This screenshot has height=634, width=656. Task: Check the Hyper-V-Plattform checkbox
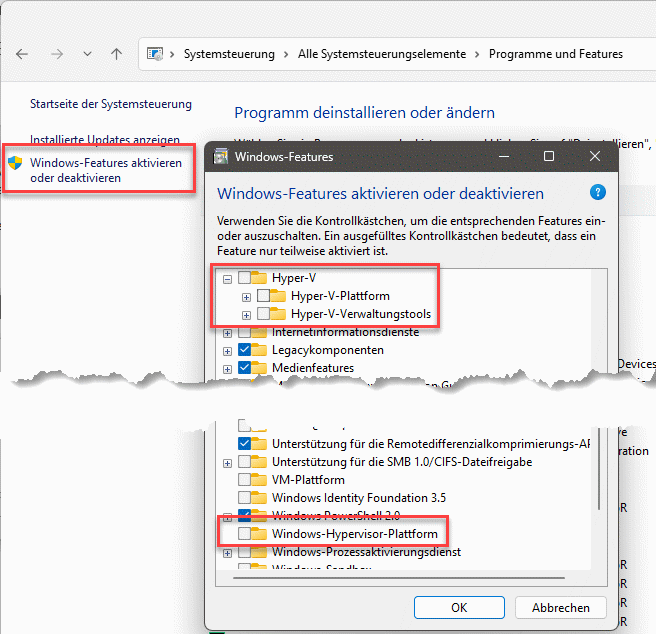tap(263, 295)
